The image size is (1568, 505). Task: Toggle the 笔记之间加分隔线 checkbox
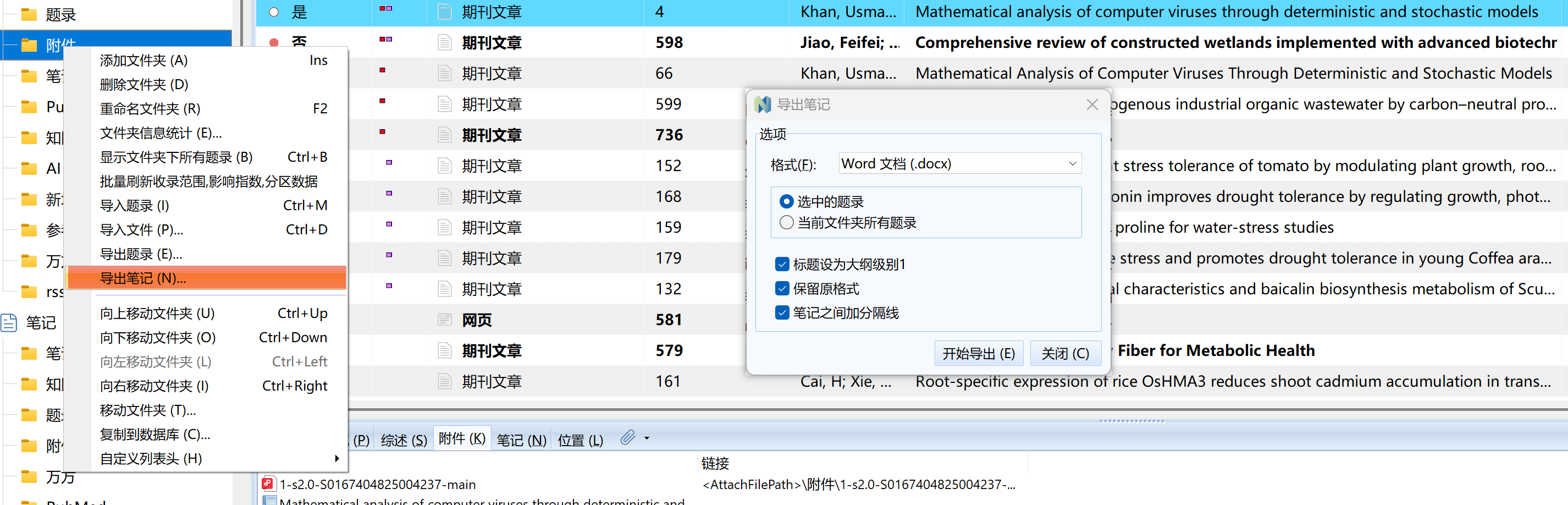pos(782,312)
